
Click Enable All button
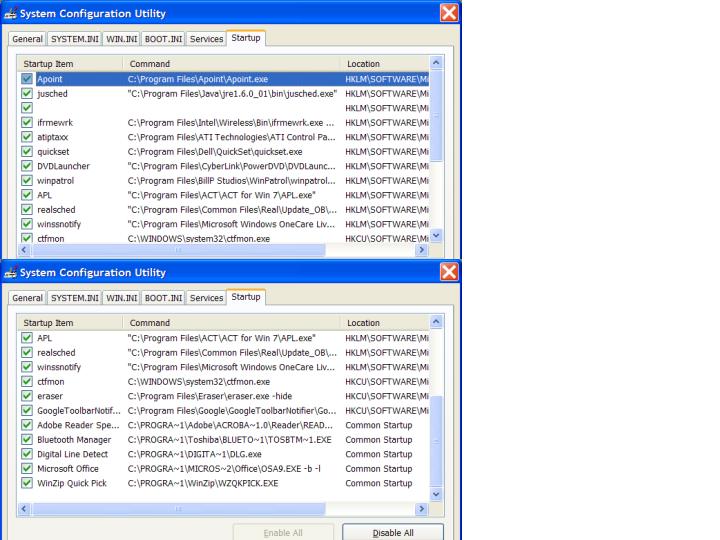tap(283, 532)
